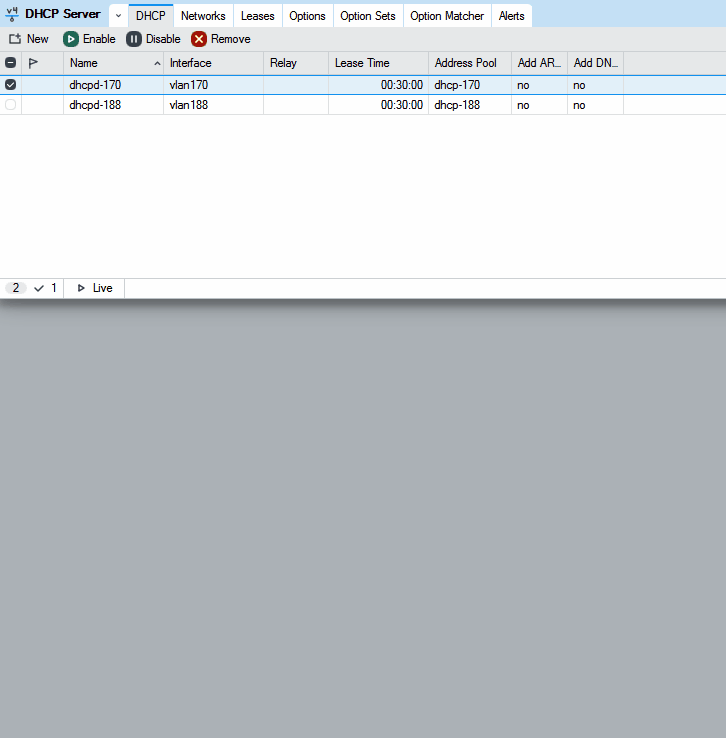
Task: Toggle the select-all header checkbox
Action: tap(10, 63)
